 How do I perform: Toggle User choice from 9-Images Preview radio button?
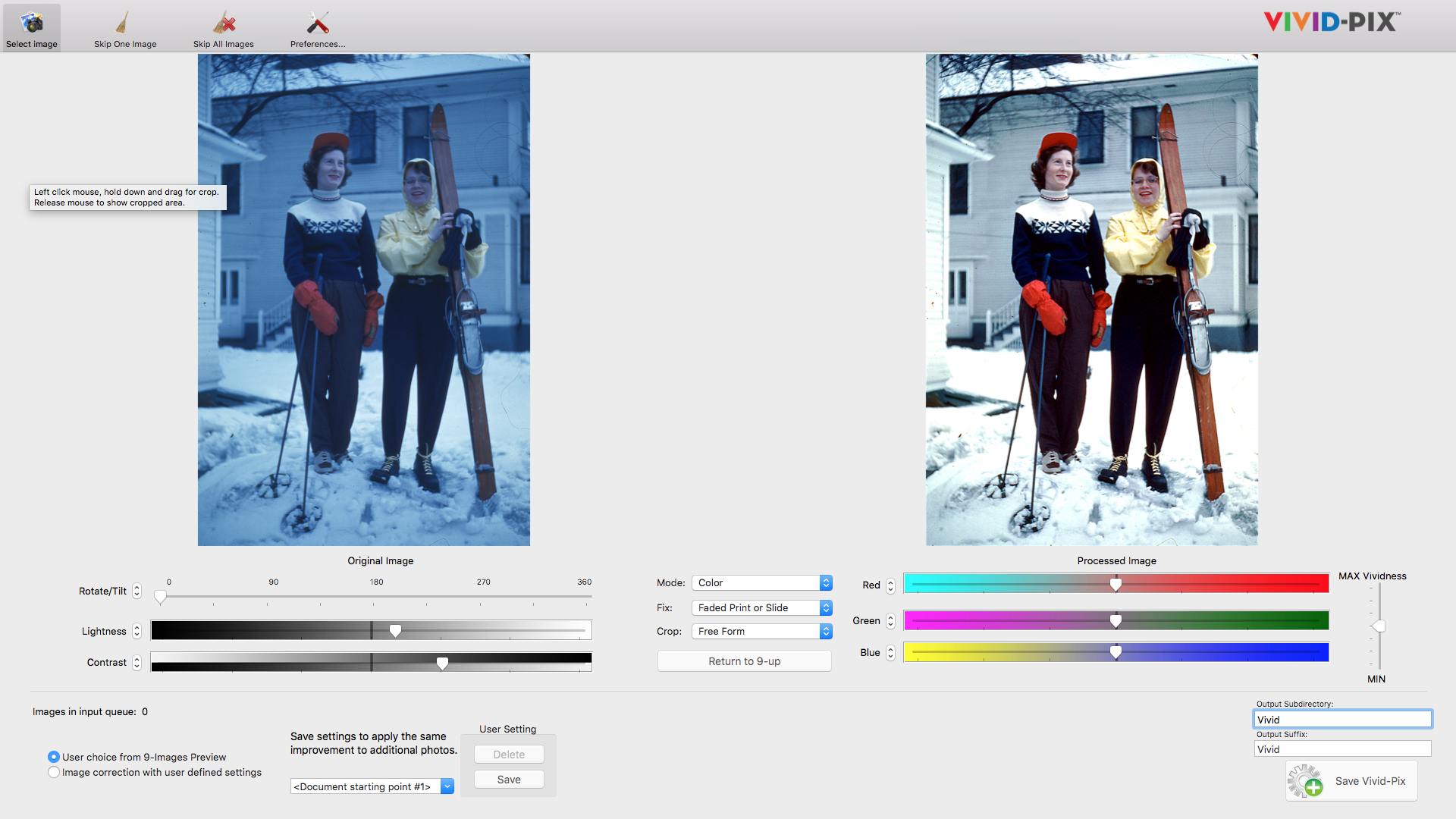click(x=54, y=757)
